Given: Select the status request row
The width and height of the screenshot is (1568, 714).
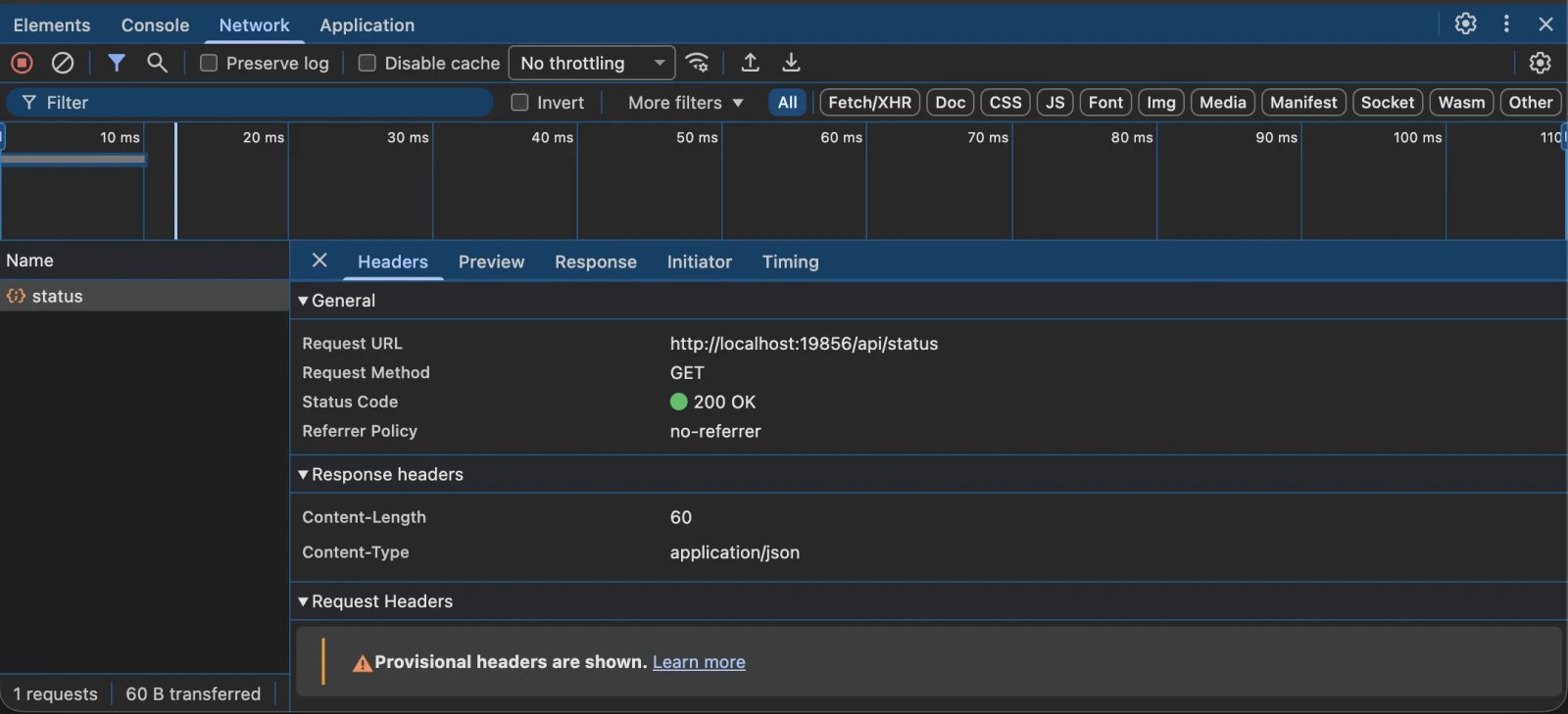Looking at the screenshot, I should pos(144,296).
